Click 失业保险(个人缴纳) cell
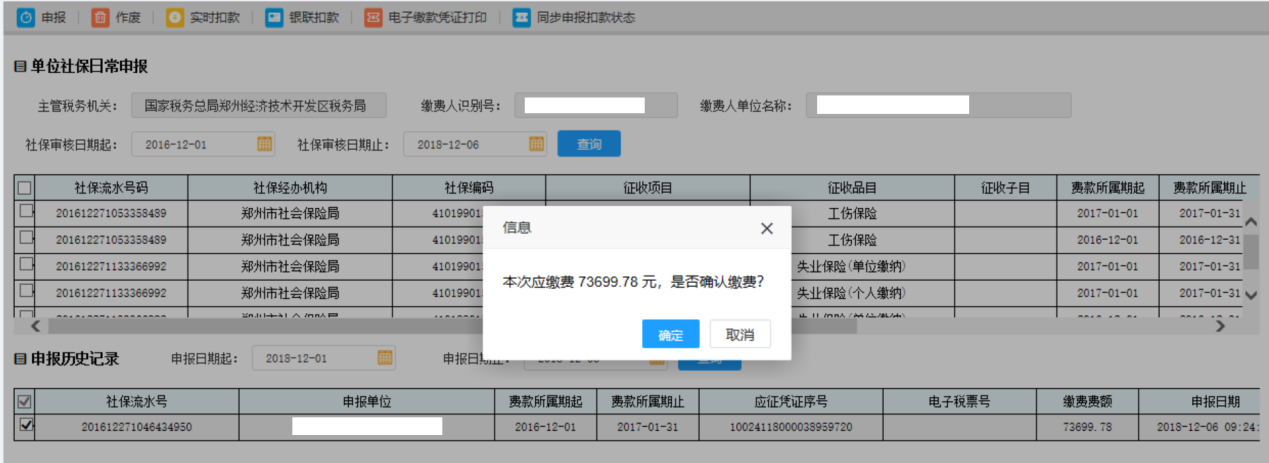 (x=852, y=293)
